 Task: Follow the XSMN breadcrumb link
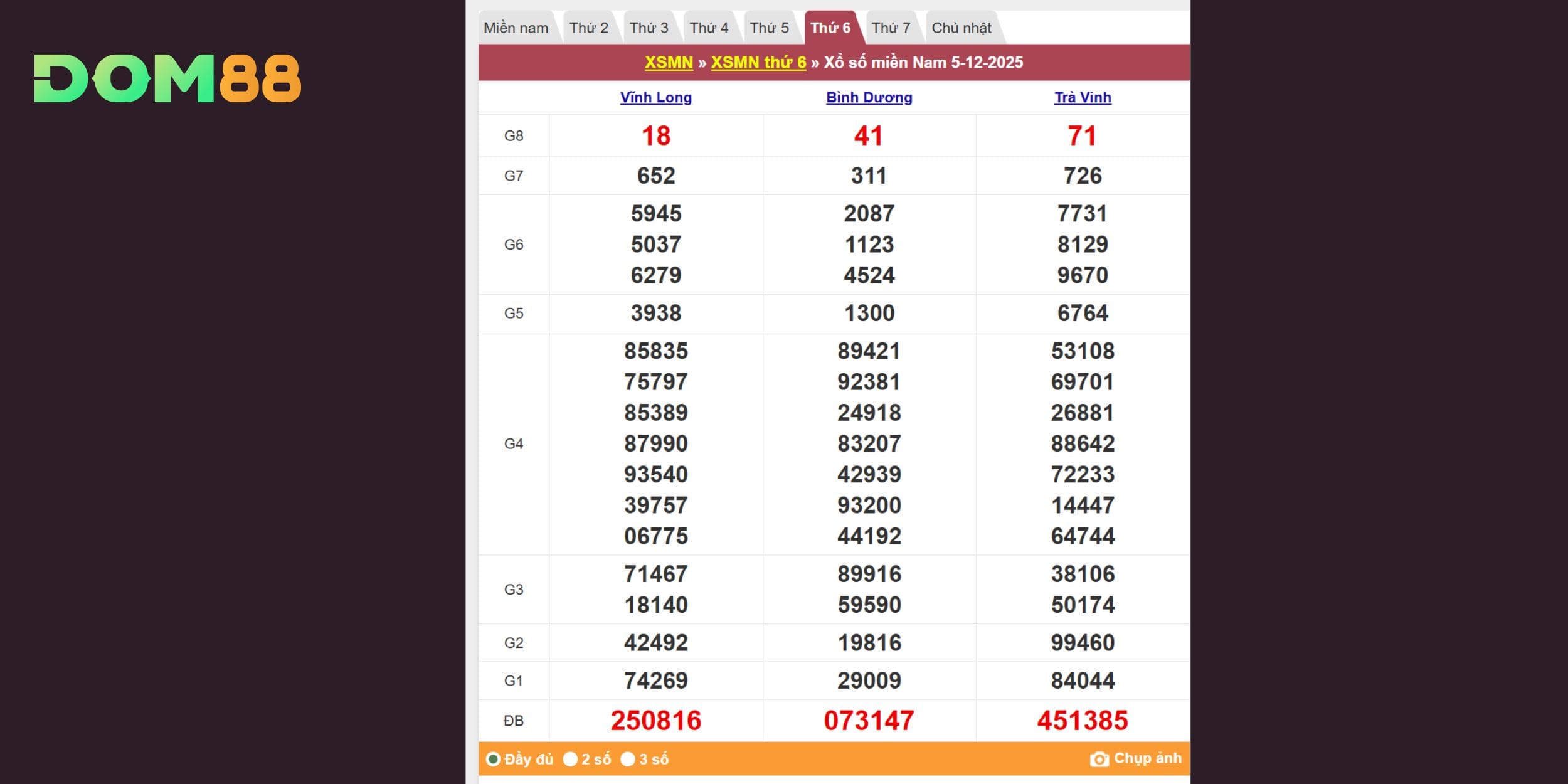pos(669,63)
